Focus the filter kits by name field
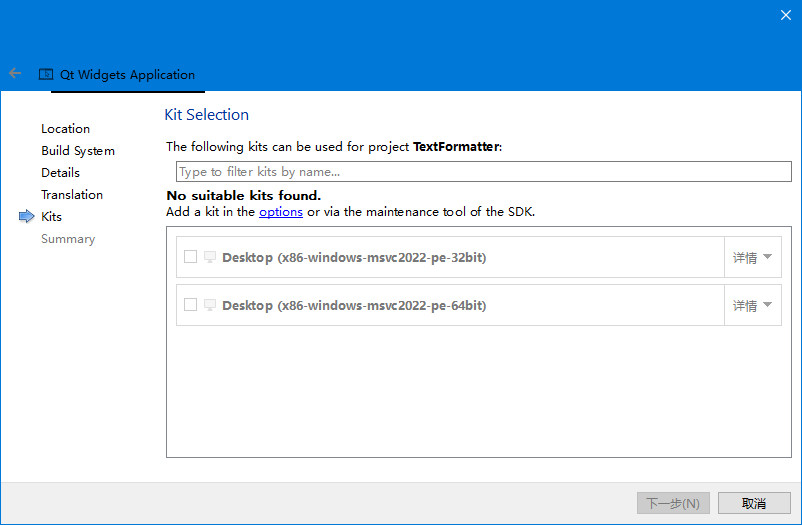Image resolution: width=802 pixels, height=525 pixels. point(483,171)
